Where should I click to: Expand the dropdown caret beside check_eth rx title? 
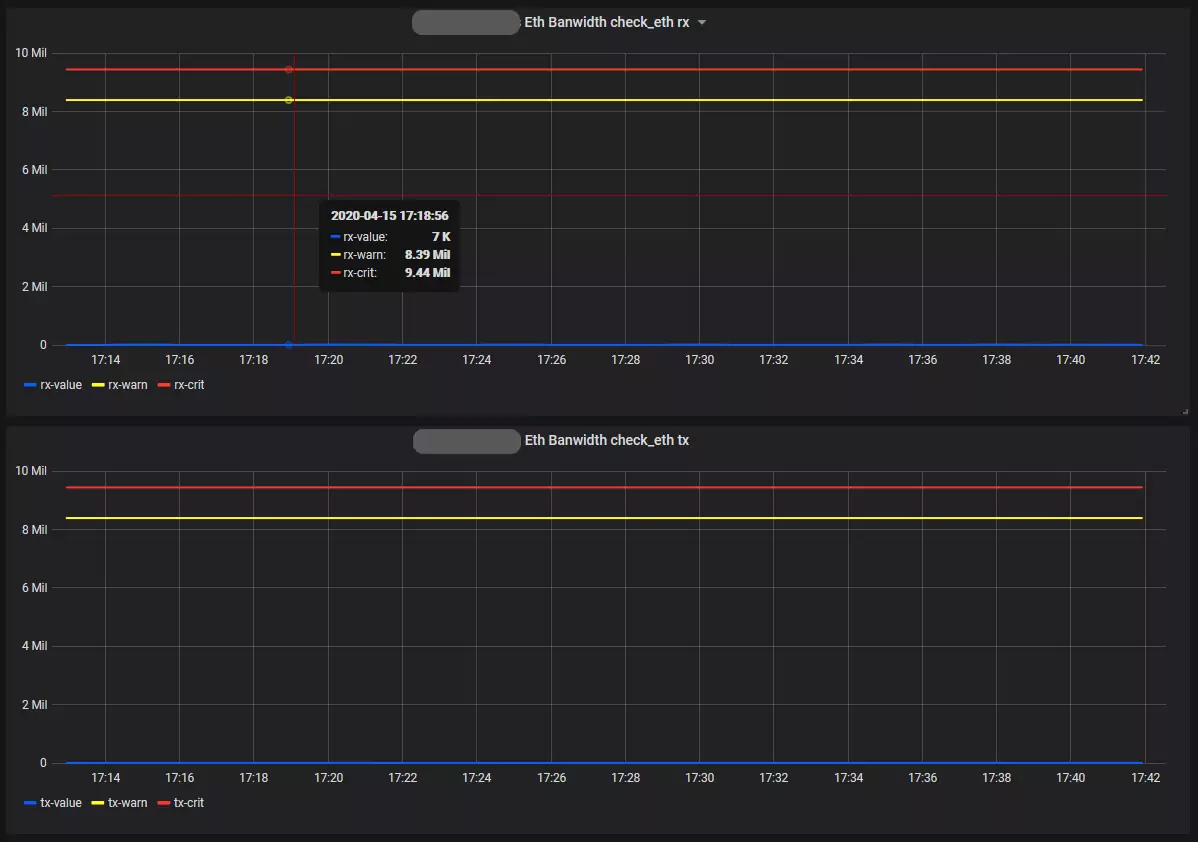point(702,23)
